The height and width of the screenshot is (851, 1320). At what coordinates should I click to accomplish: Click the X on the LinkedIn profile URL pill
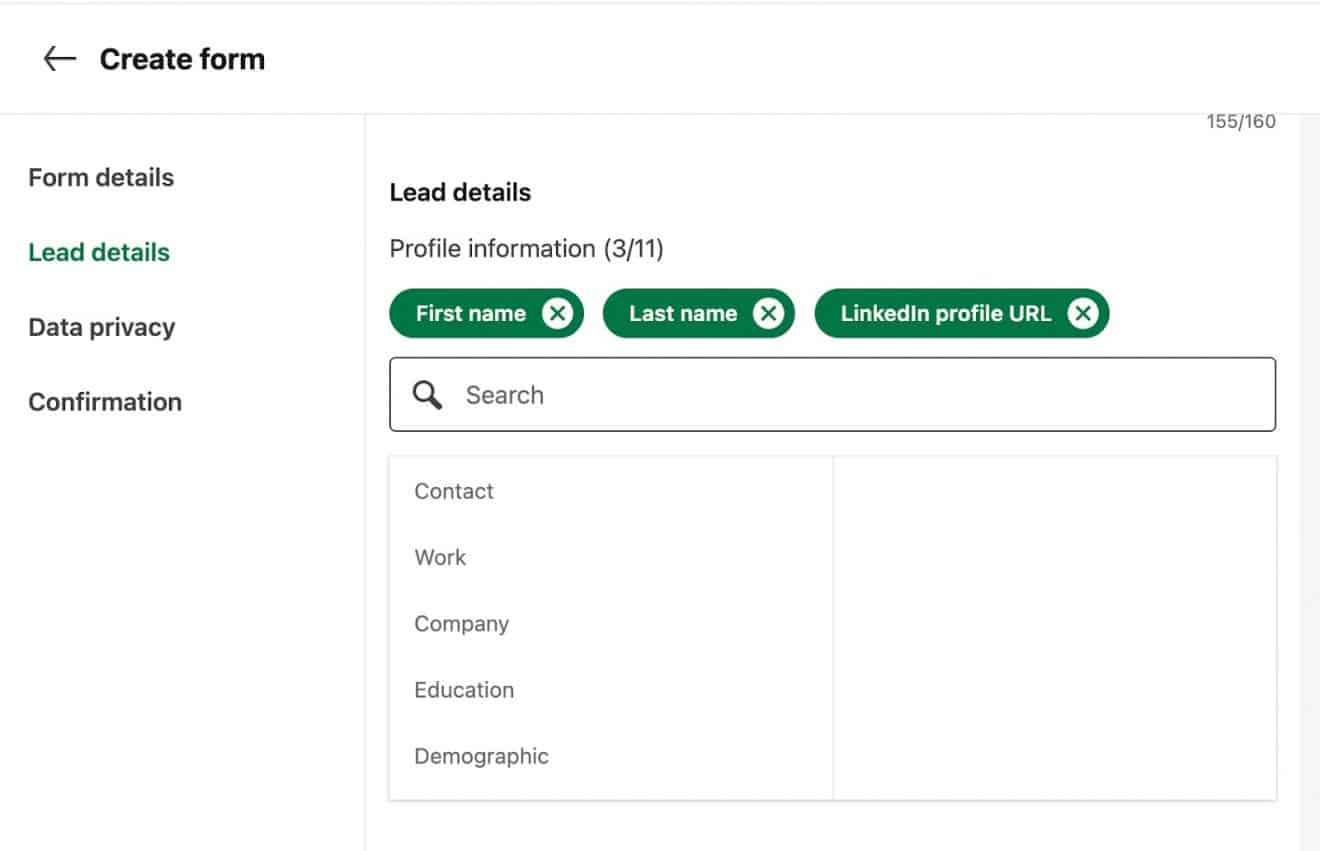pos(1083,313)
